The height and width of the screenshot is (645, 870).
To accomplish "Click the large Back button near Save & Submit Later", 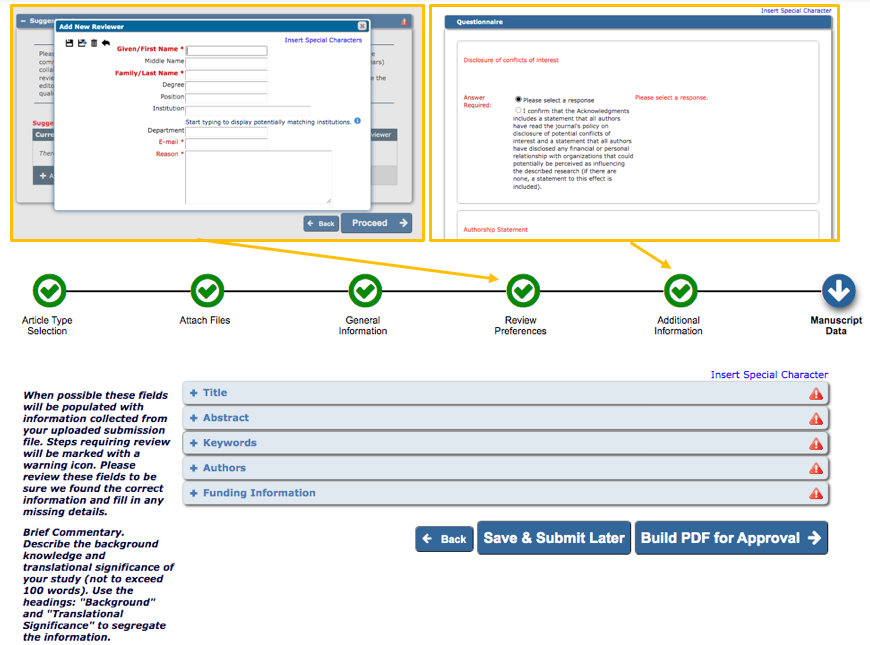I will point(444,539).
